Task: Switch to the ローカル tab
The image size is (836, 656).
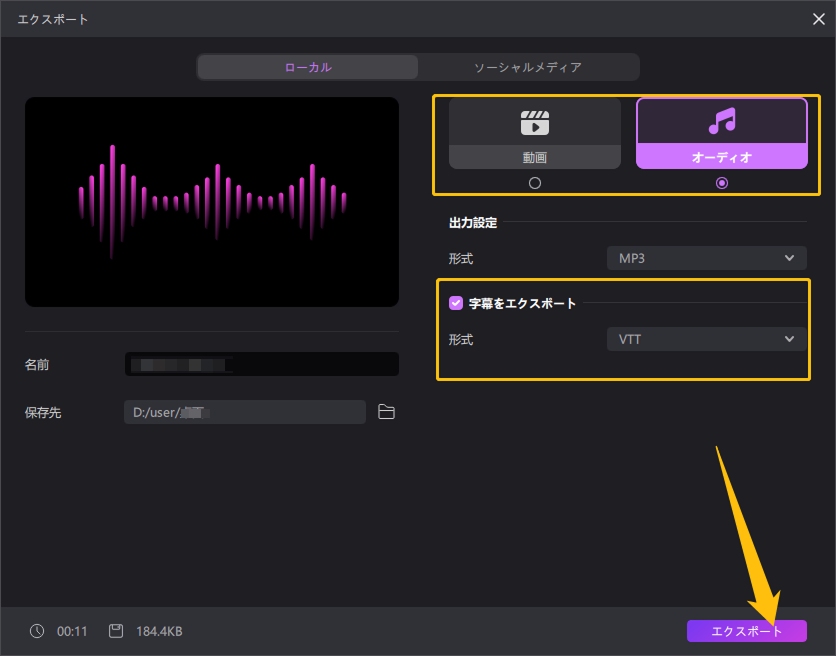Action: [x=307, y=66]
